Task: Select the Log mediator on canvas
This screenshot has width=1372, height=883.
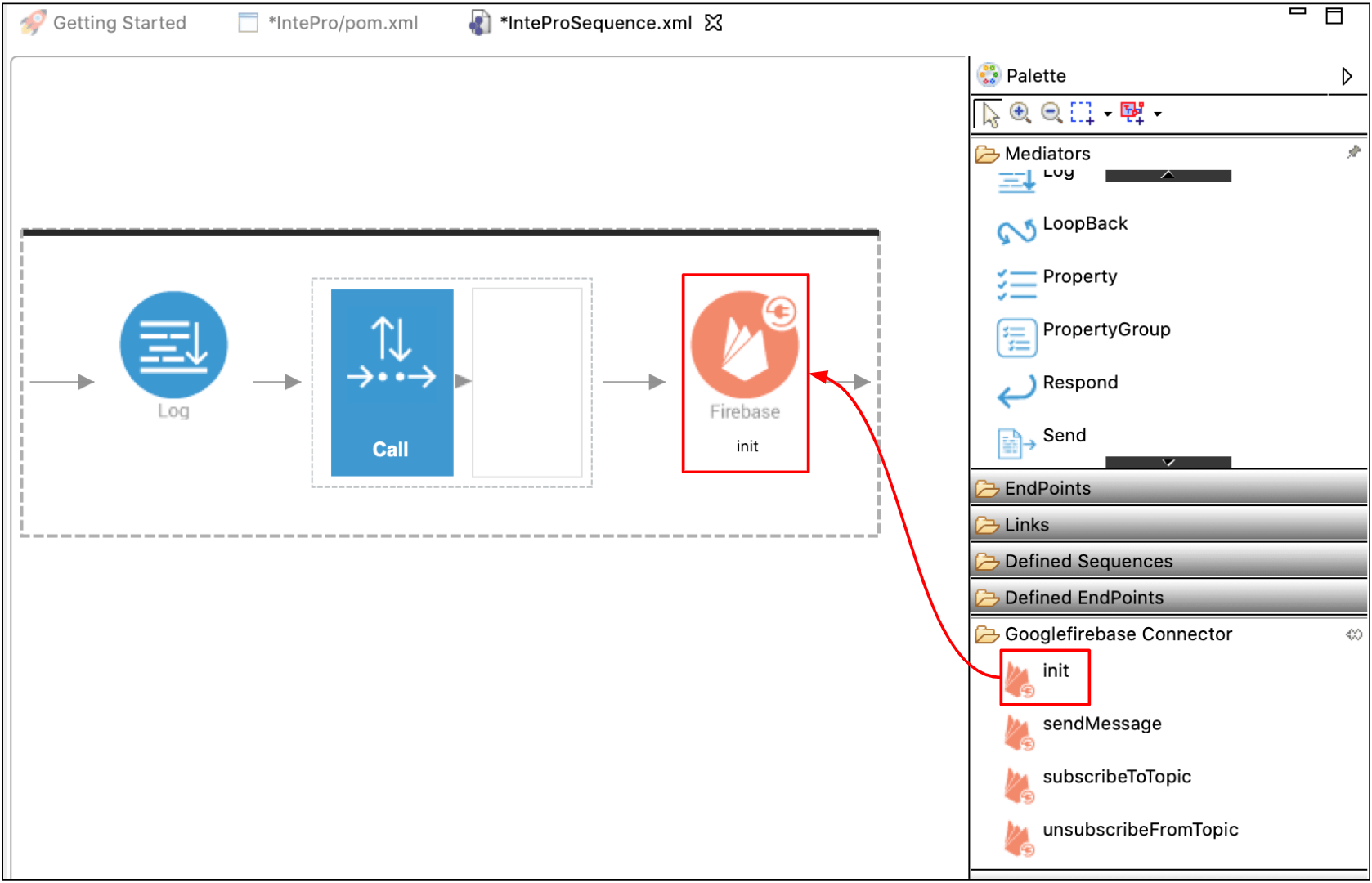Action: click(x=173, y=346)
